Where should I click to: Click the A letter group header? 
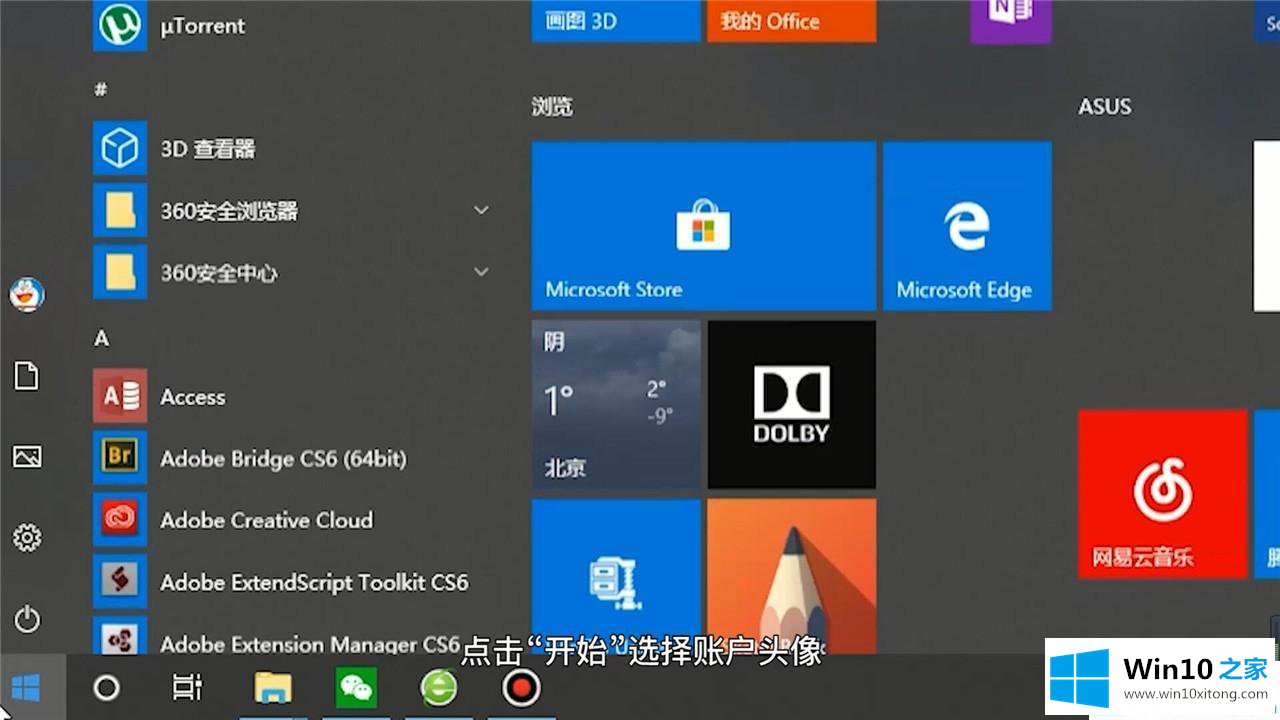point(101,338)
